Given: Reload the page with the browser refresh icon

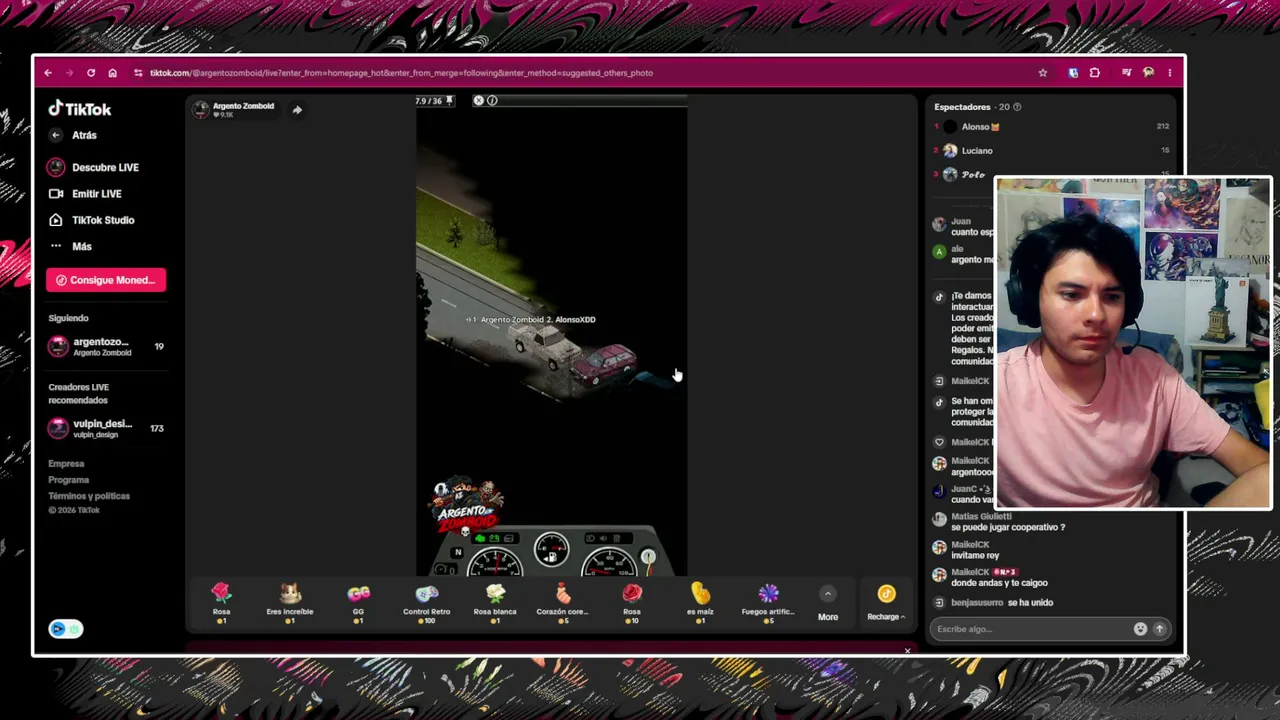Looking at the screenshot, I should click(91, 73).
